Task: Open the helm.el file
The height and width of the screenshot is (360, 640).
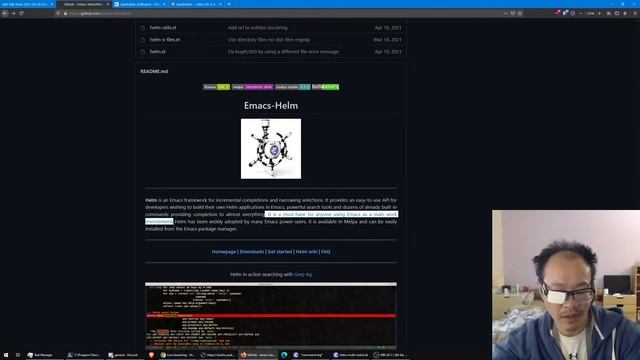Action: pos(158,52)
